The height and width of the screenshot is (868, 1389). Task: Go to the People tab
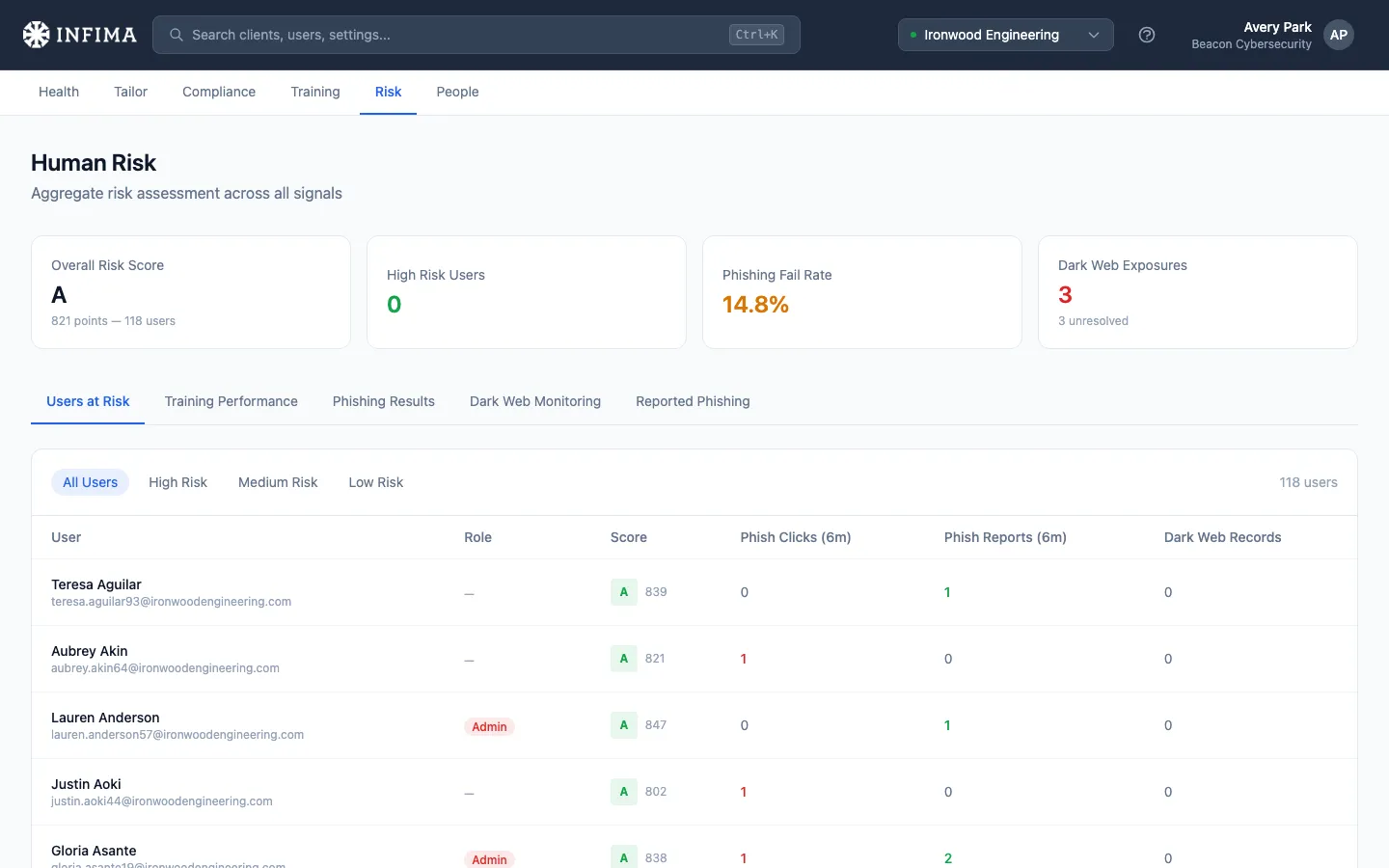(x=457, y=92)
